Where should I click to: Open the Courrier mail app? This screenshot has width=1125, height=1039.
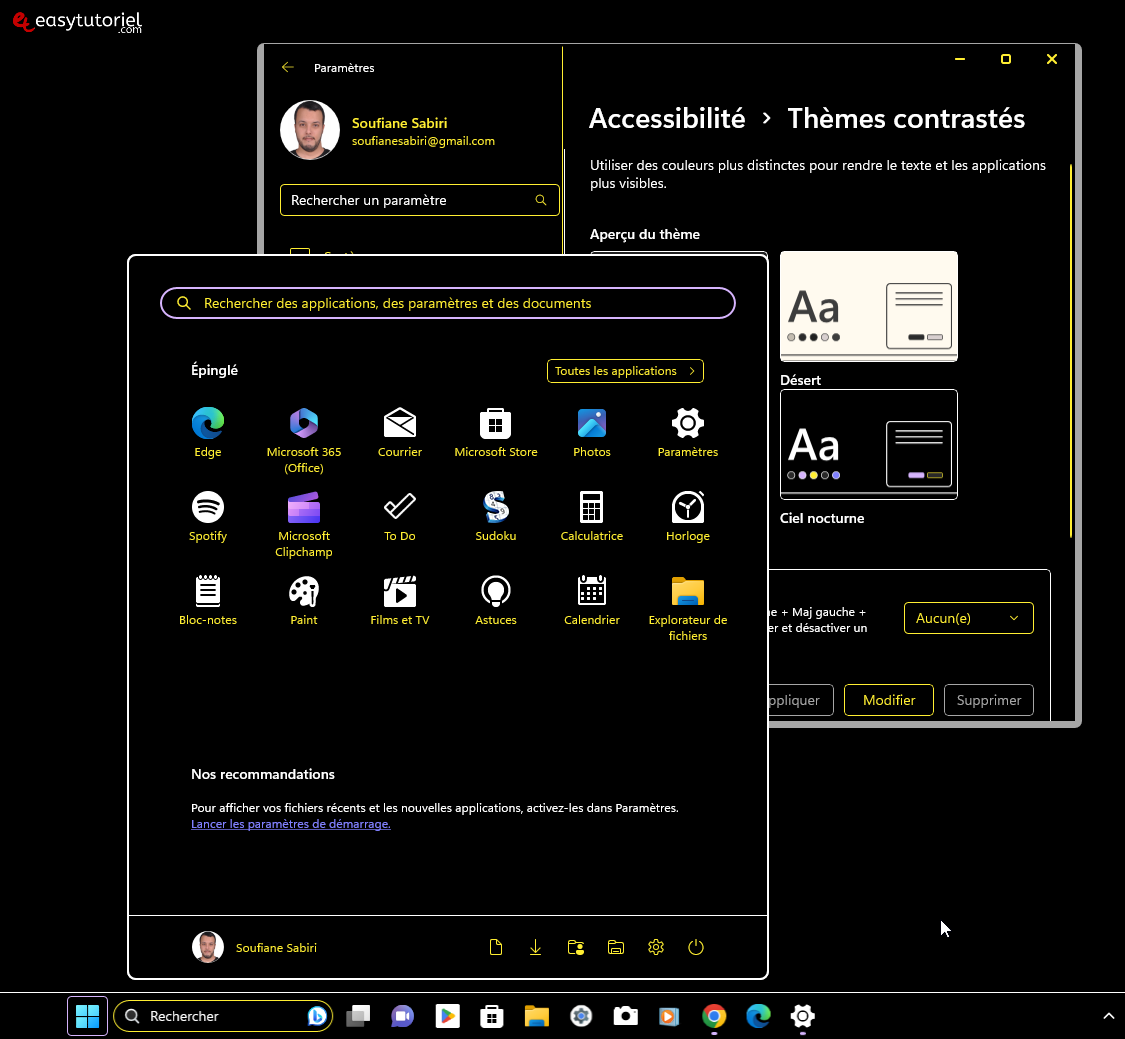400,432
